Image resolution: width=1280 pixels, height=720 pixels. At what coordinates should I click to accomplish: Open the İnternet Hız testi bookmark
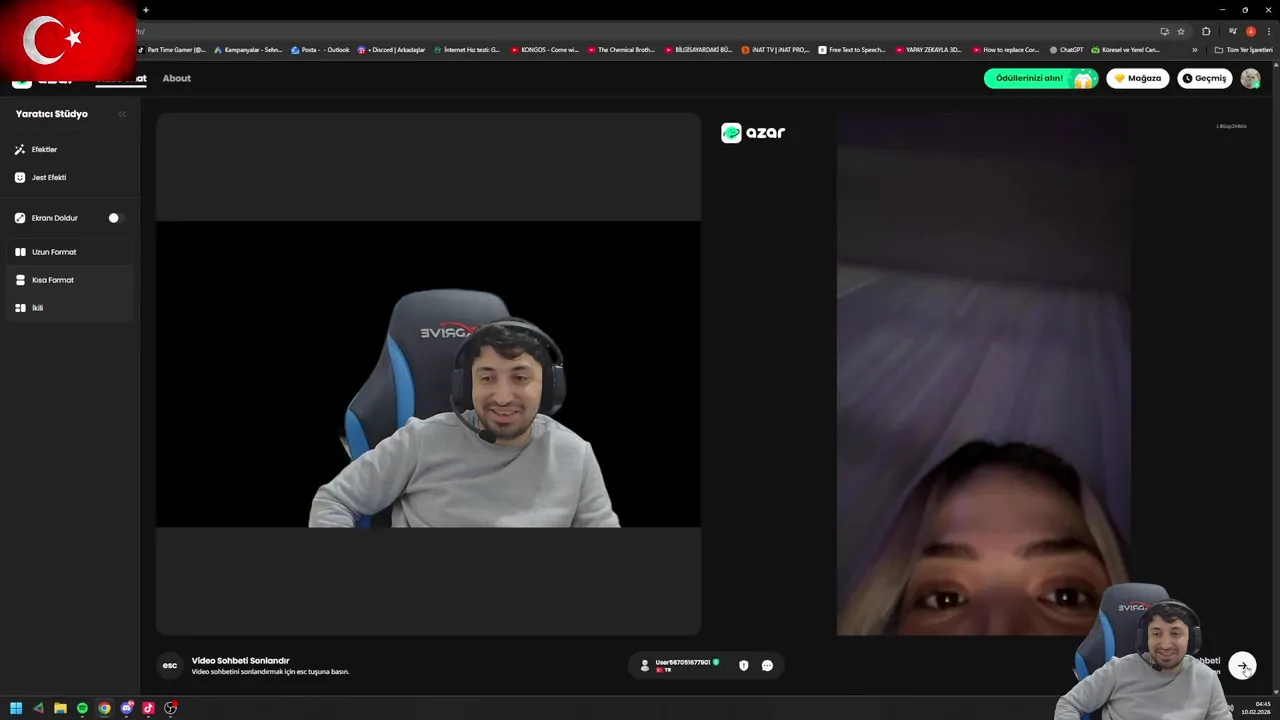pyautogui.click(x=467, y=50)
